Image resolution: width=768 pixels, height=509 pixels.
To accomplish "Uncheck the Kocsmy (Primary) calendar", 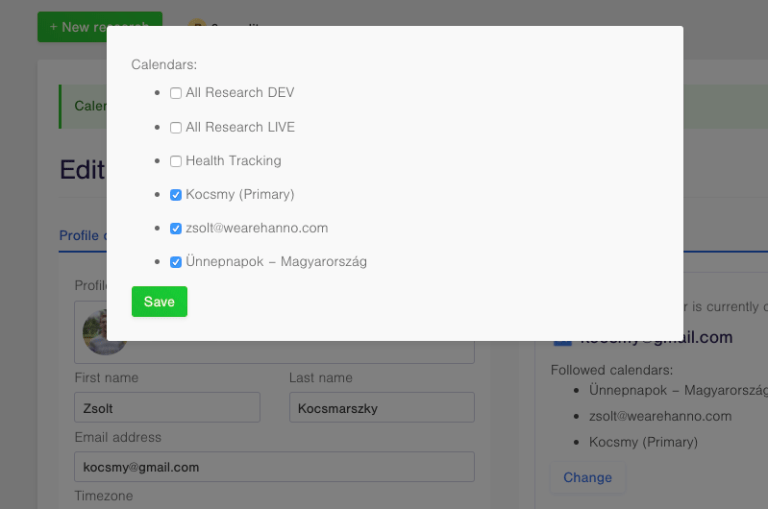I will click(176, 195).
